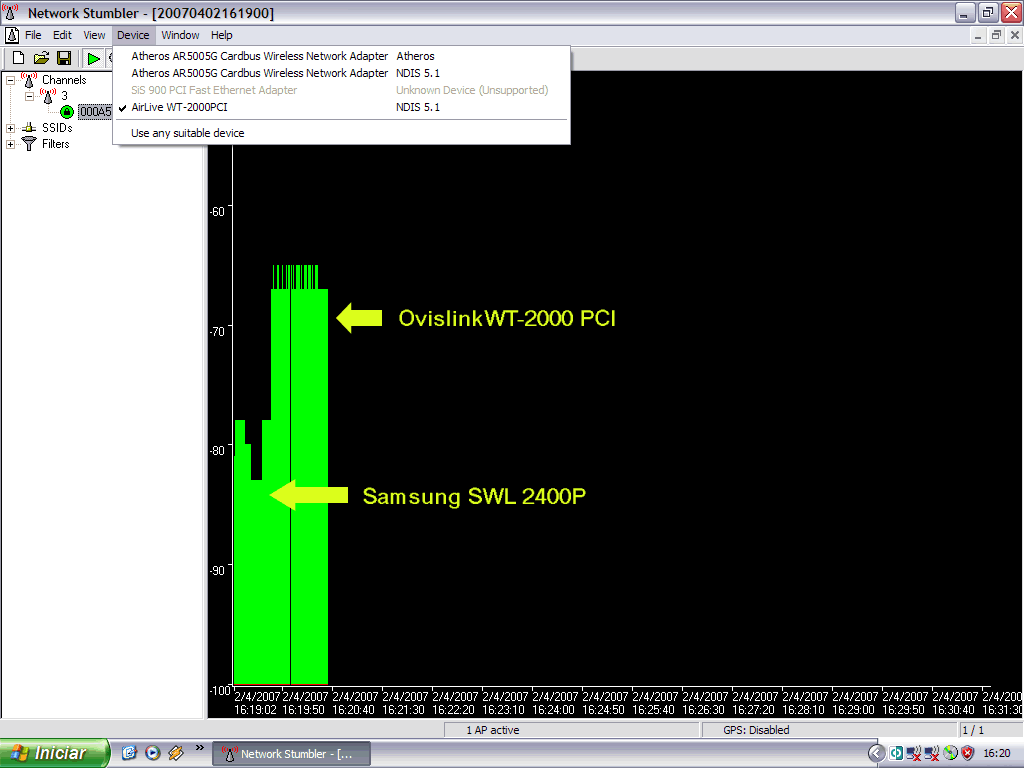The image size is (1024, 768).
Task: Click the Network Stumbler title bar icon
Action: 10,12
